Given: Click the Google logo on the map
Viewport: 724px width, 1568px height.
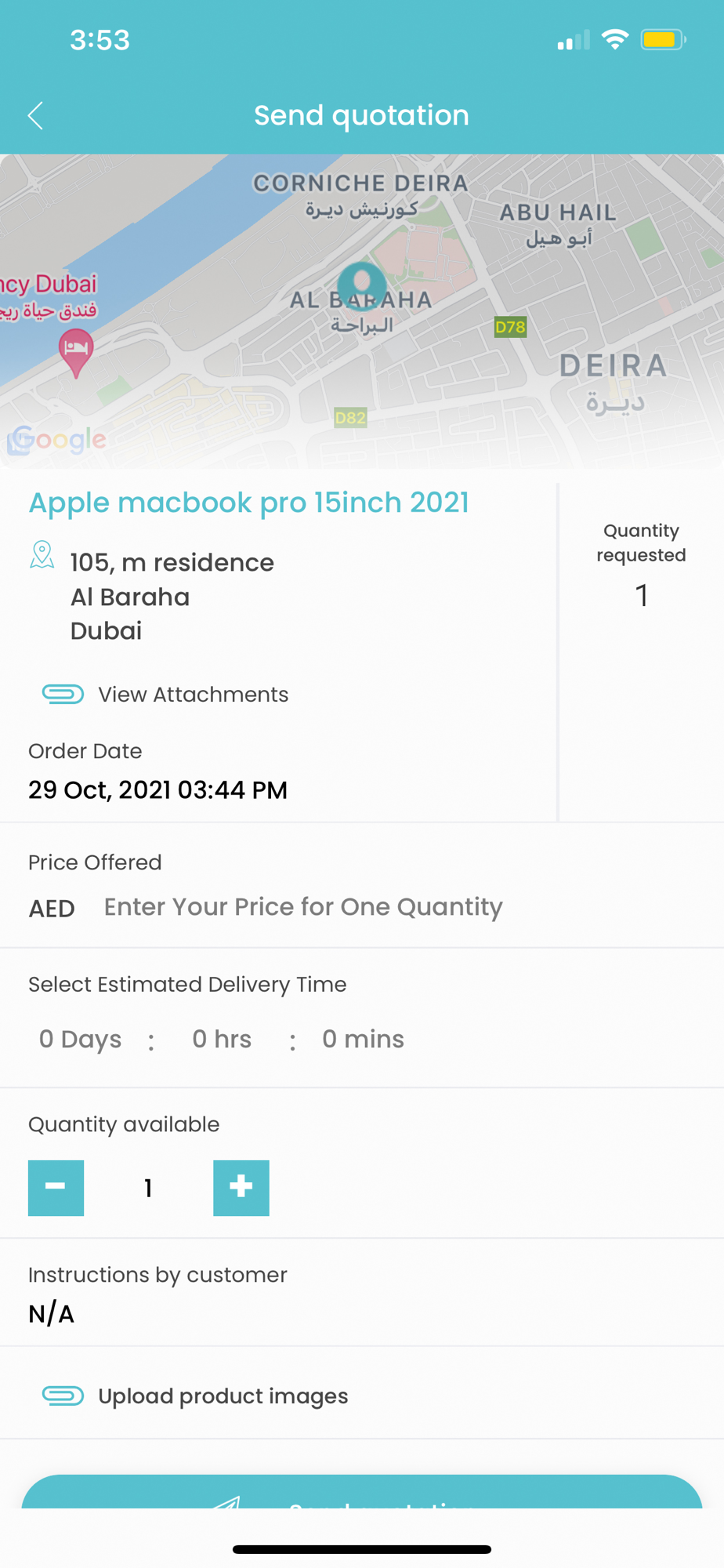Looking at the screenshot, I should [57, 440].
